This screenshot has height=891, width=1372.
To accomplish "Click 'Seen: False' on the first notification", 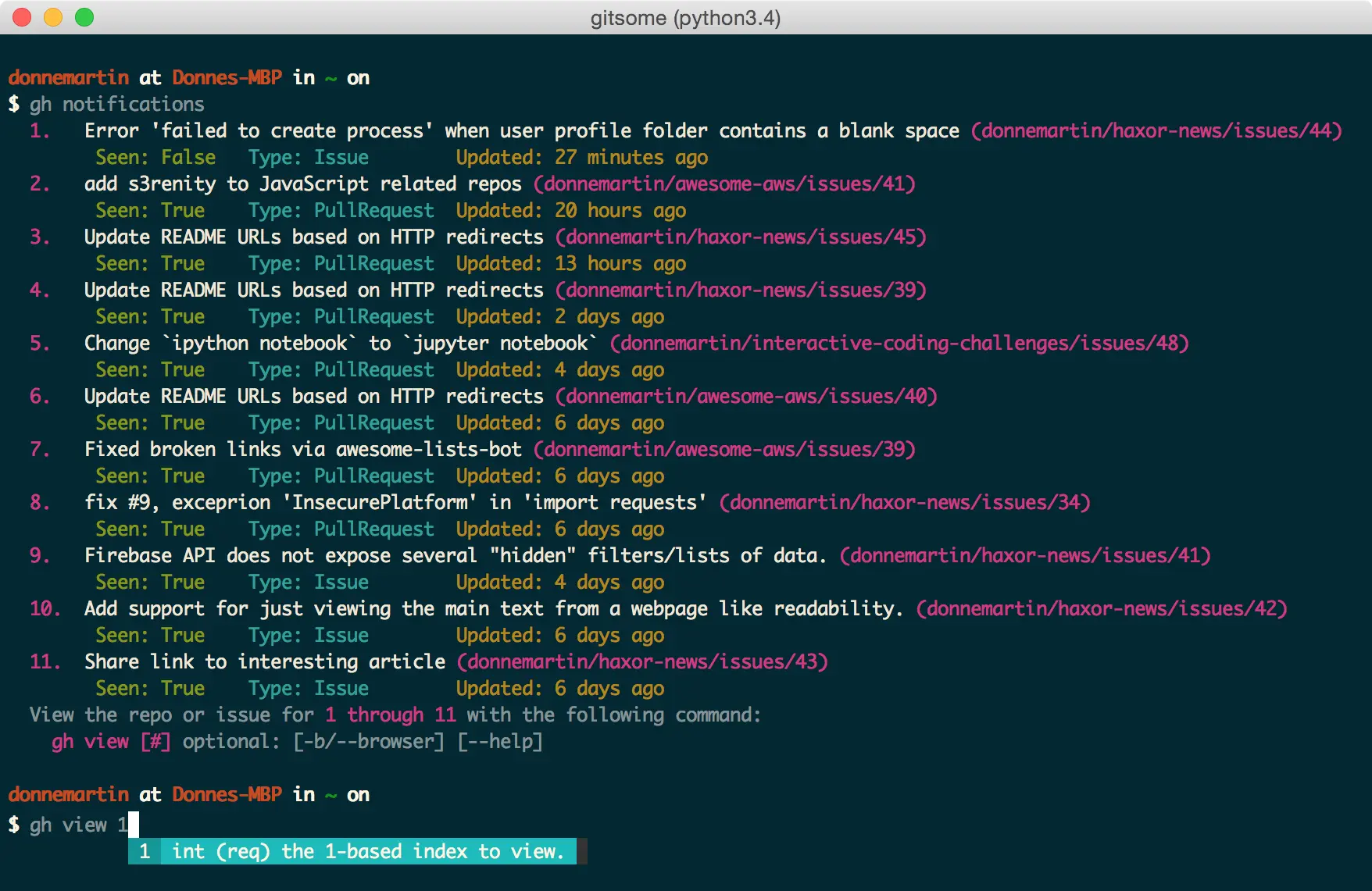I will tap(155, 157).
